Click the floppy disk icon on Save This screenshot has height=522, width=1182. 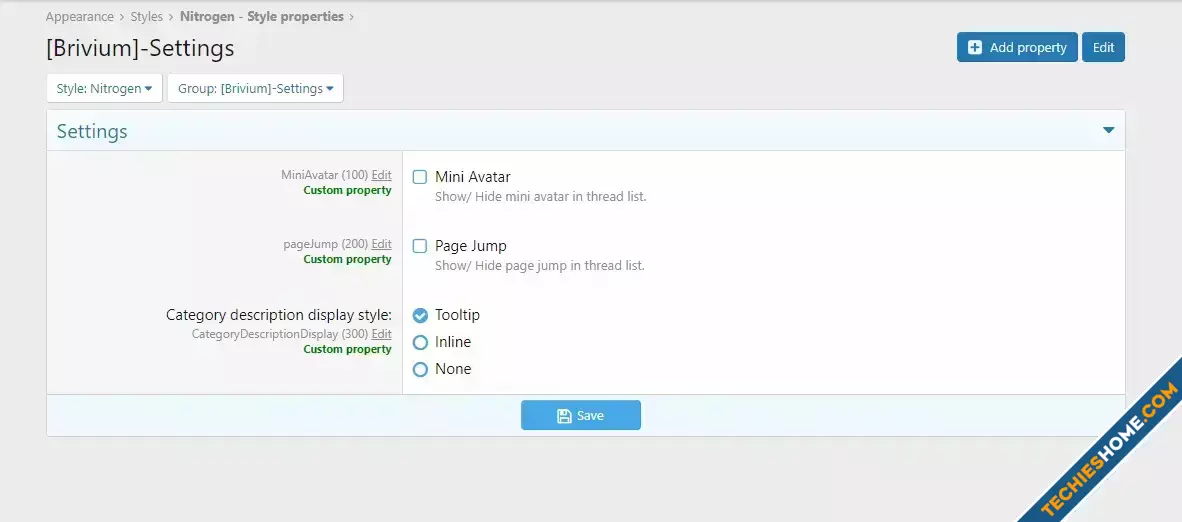tap(564, 416)
